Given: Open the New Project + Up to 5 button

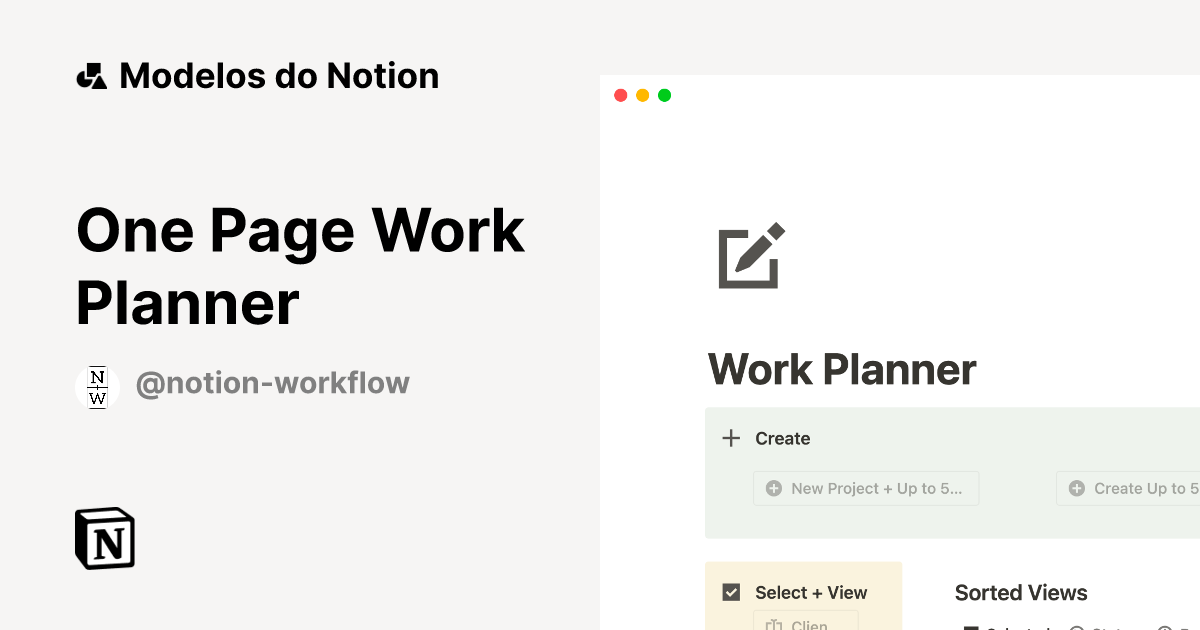Looking at the screenshot, I should click(866, 488).
